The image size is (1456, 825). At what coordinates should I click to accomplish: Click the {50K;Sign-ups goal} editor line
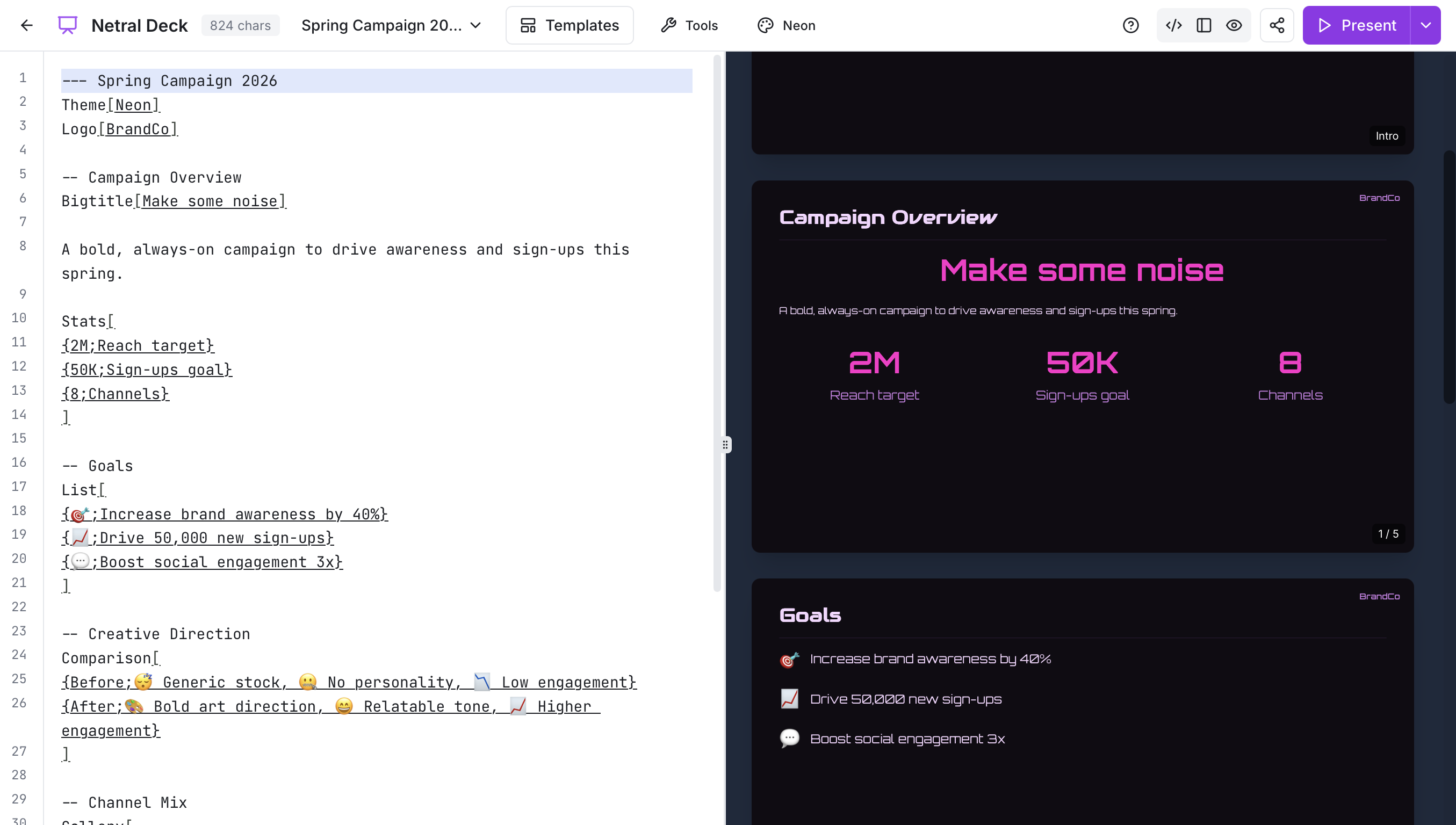(147, 370)
